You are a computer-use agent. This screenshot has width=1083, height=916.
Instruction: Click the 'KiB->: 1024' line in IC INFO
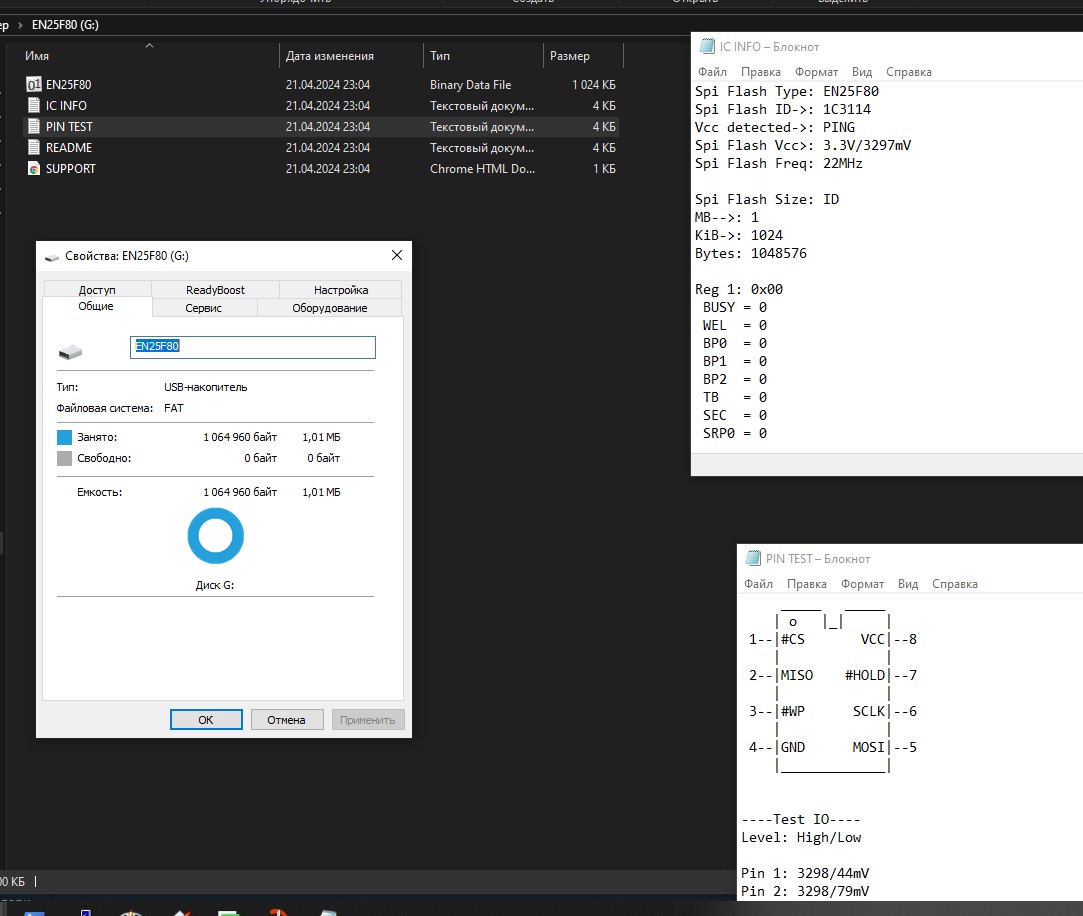pos(738,235)
